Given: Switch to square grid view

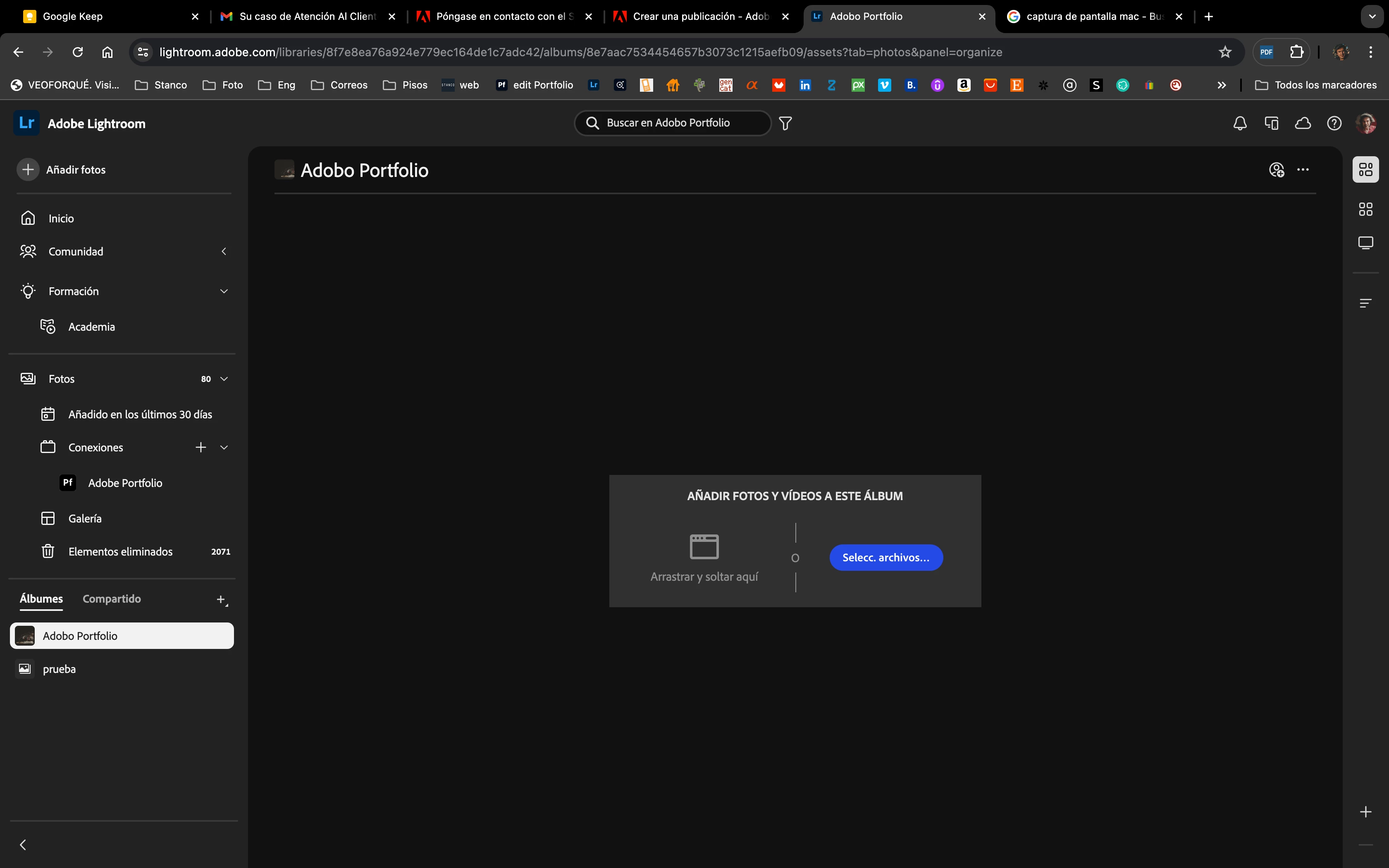Looking at the screenshot, I should click(x=1365, y=210).
